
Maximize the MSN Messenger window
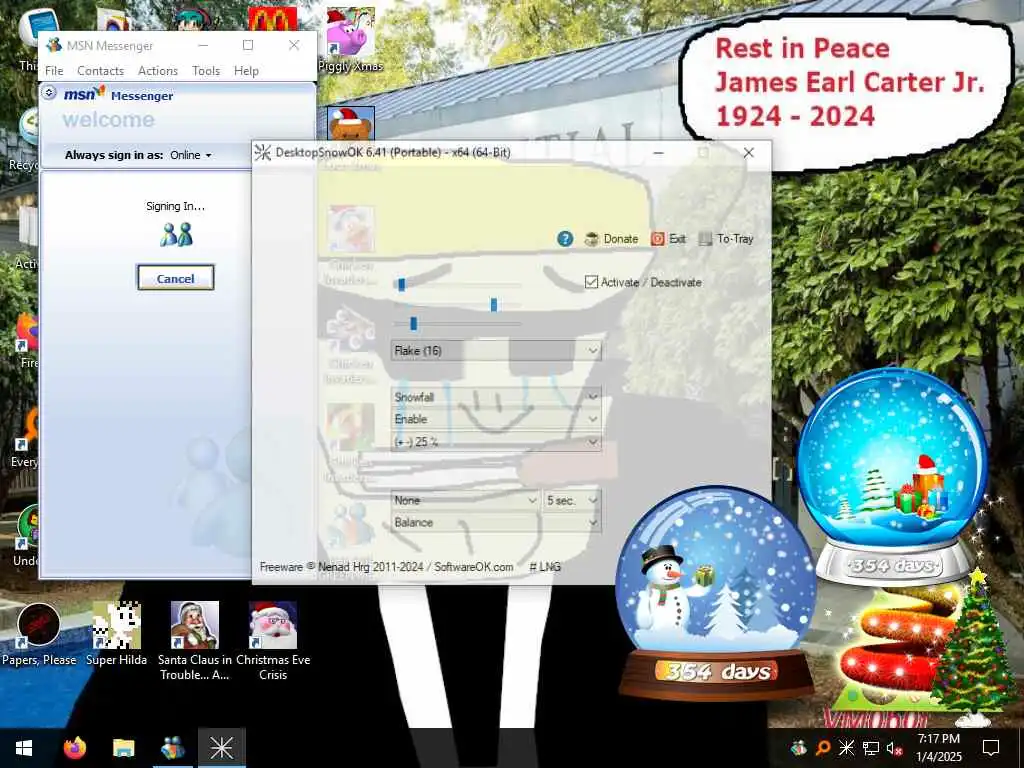pyautogui.click(x=248, y=45)
